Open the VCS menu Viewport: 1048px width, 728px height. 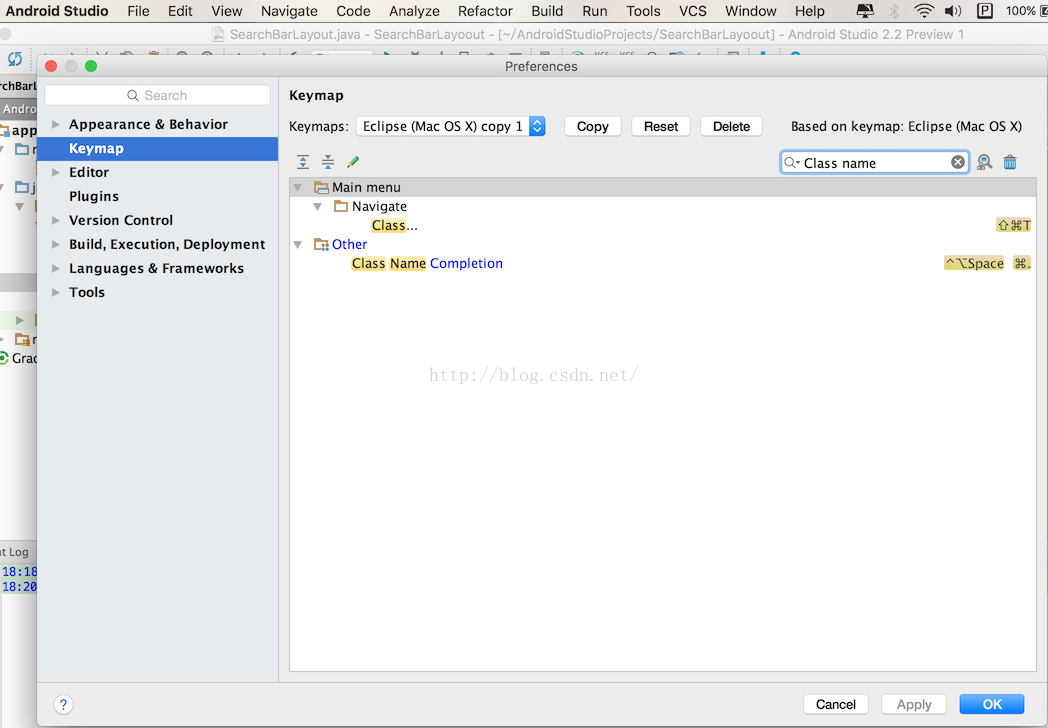point(692,11)
